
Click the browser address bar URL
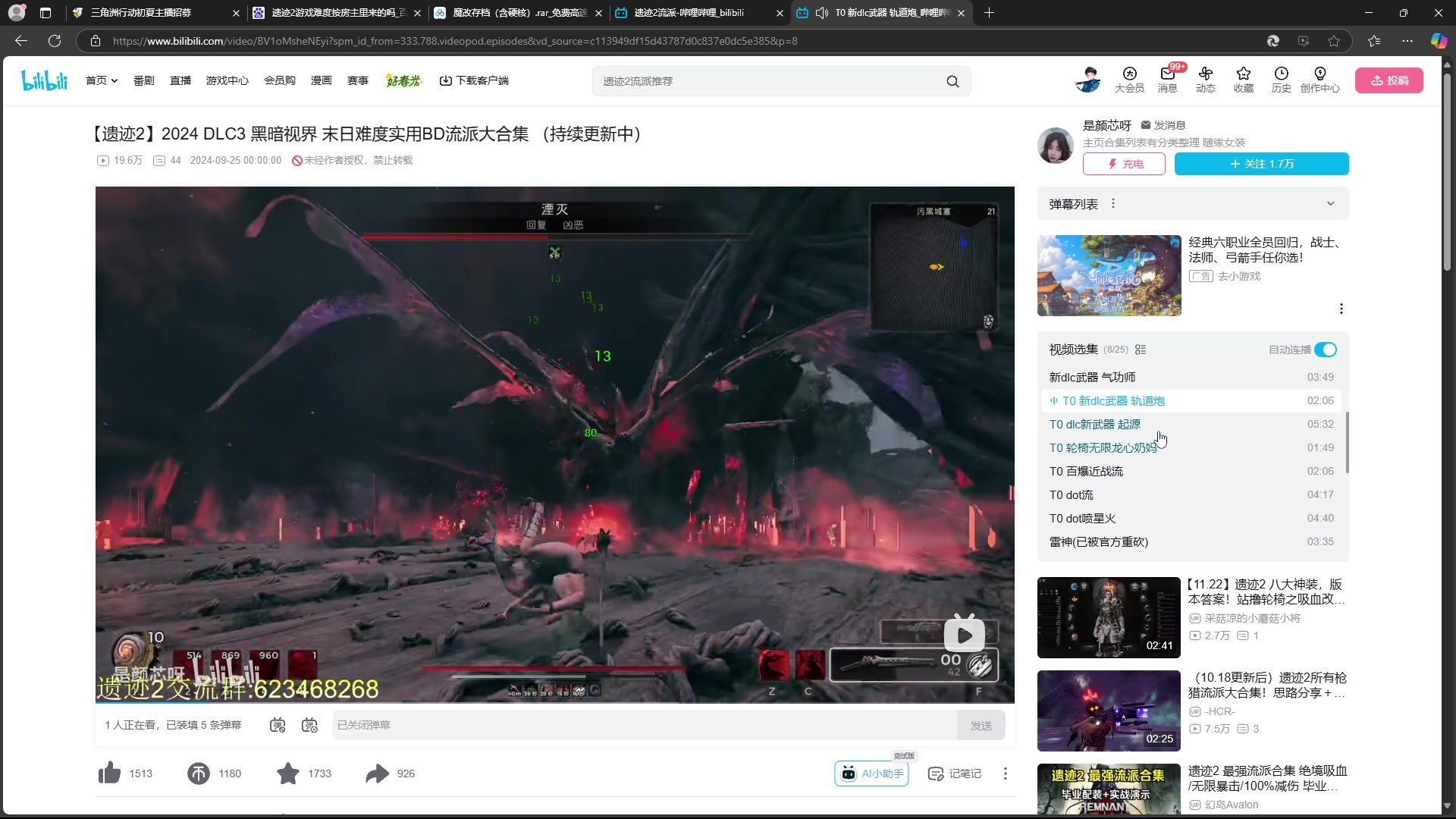455,41
